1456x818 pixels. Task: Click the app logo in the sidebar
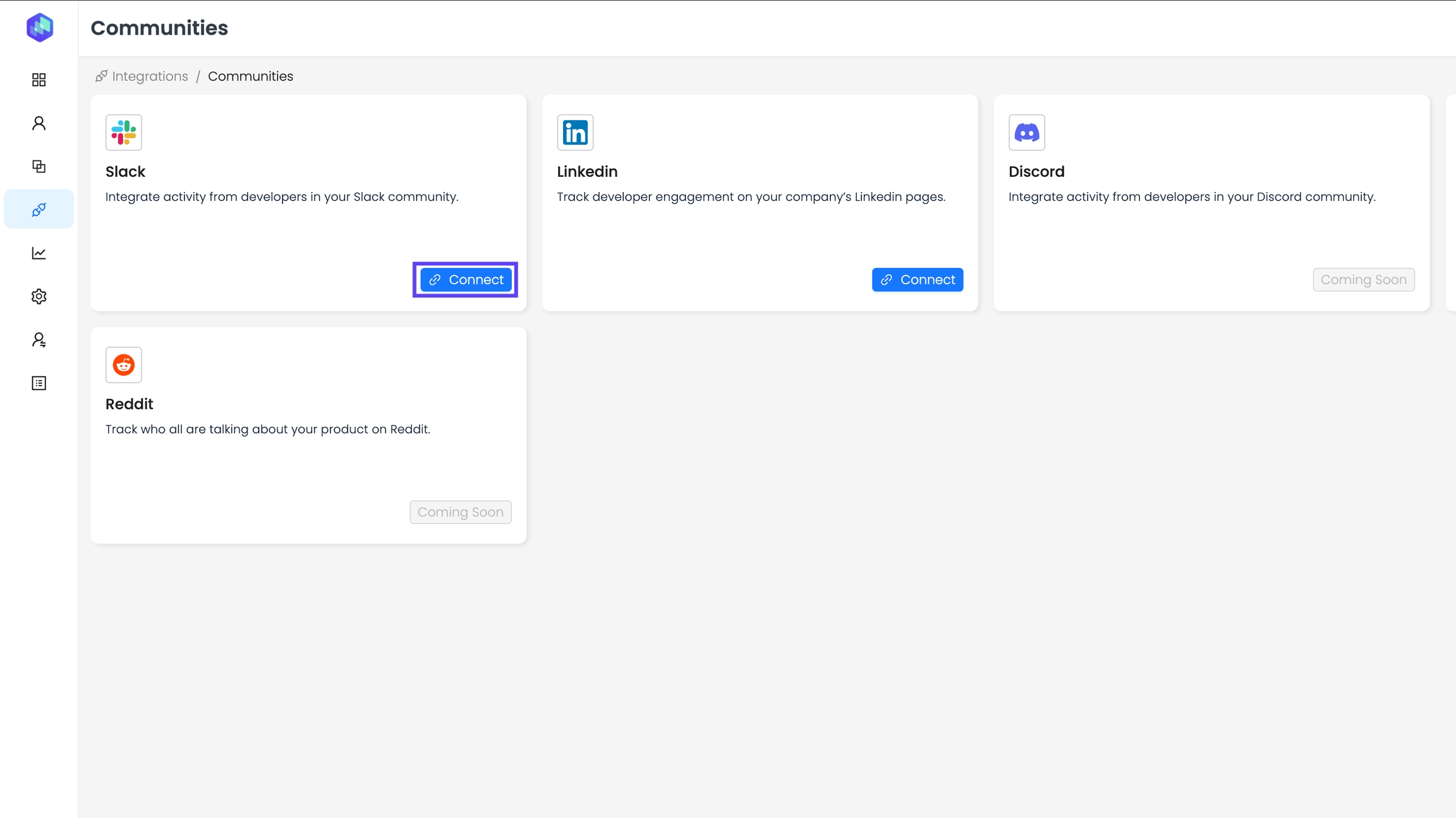(x=40, y=27)
